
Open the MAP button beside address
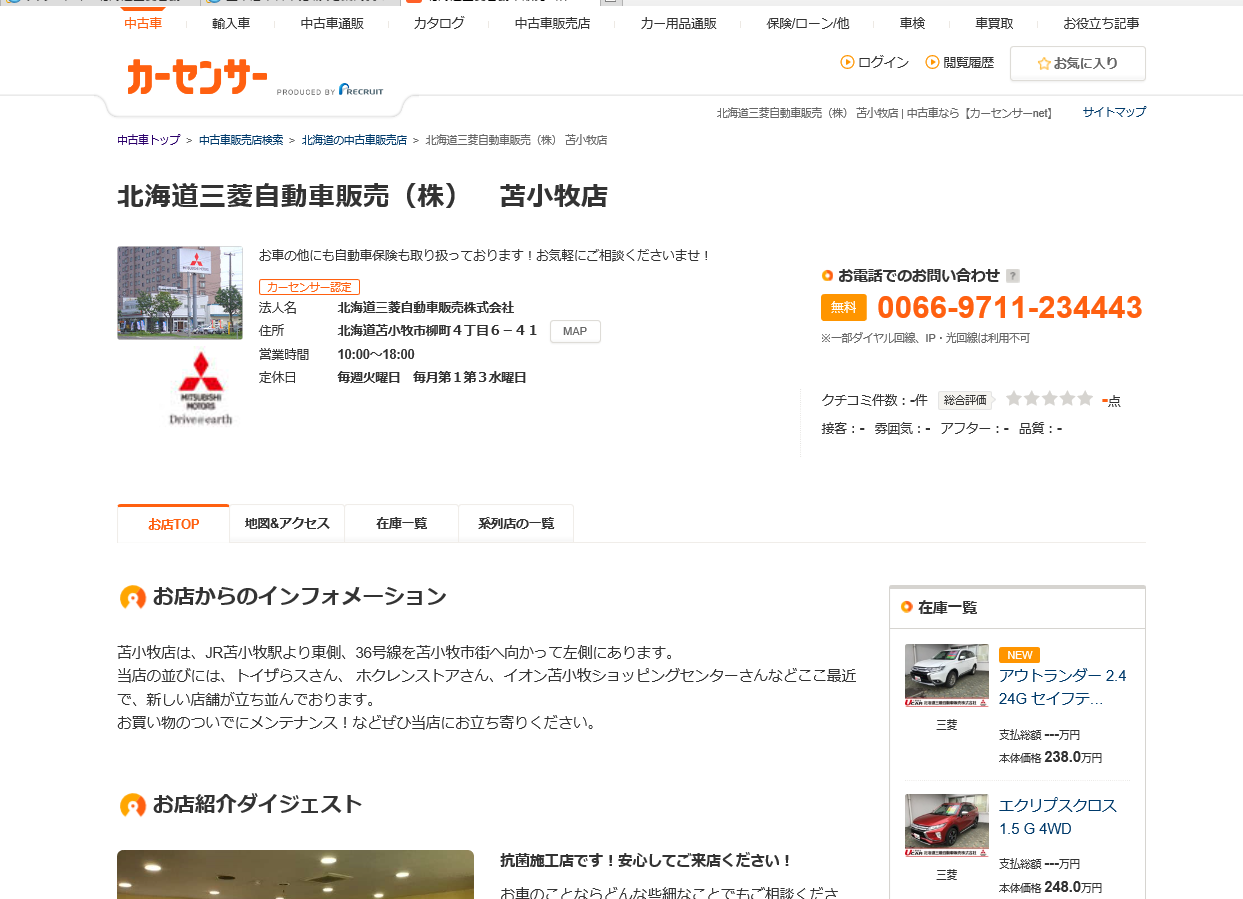575,332
